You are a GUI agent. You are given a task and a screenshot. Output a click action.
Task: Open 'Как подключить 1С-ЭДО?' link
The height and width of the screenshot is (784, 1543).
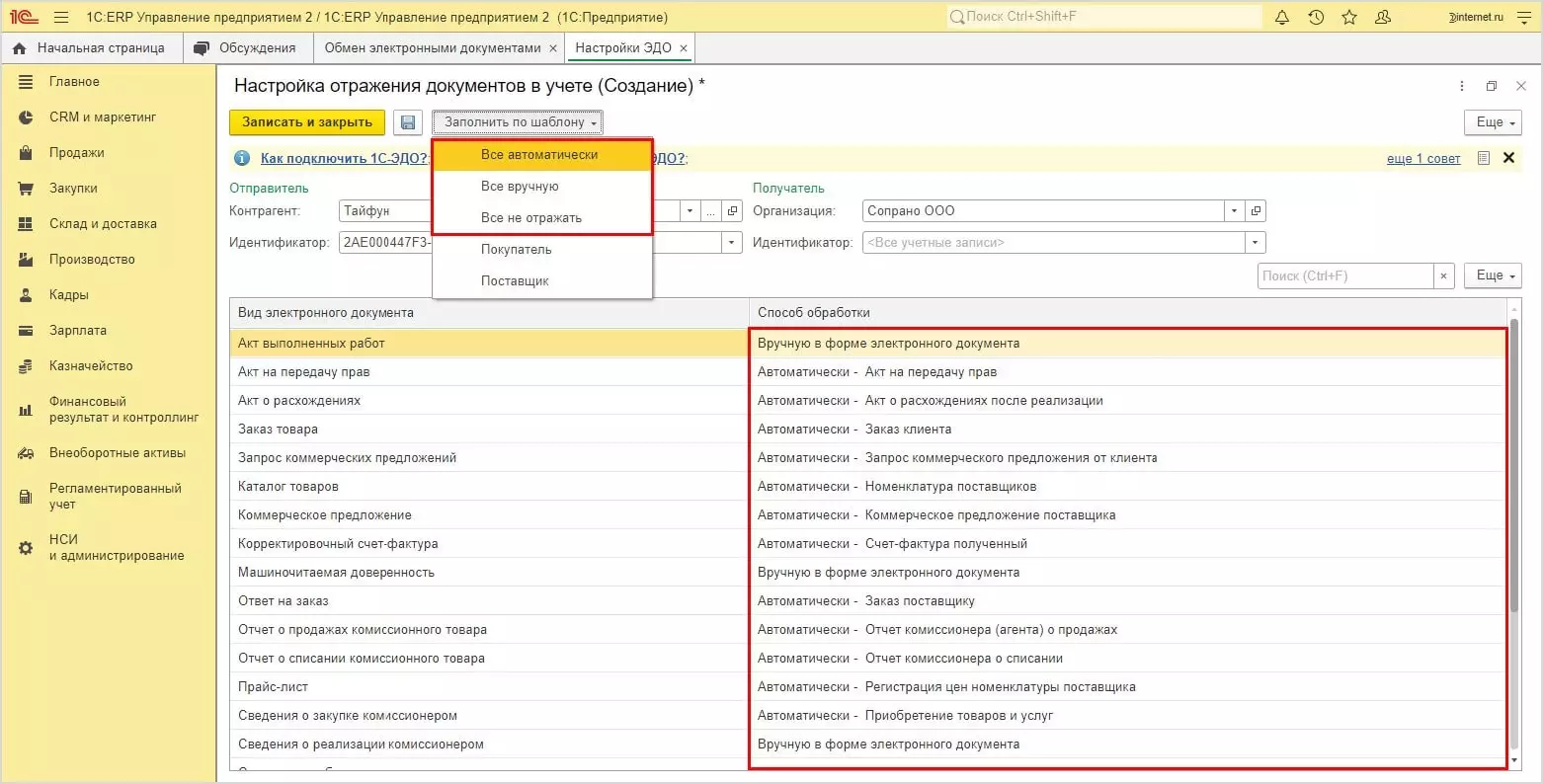coord(344,158)
